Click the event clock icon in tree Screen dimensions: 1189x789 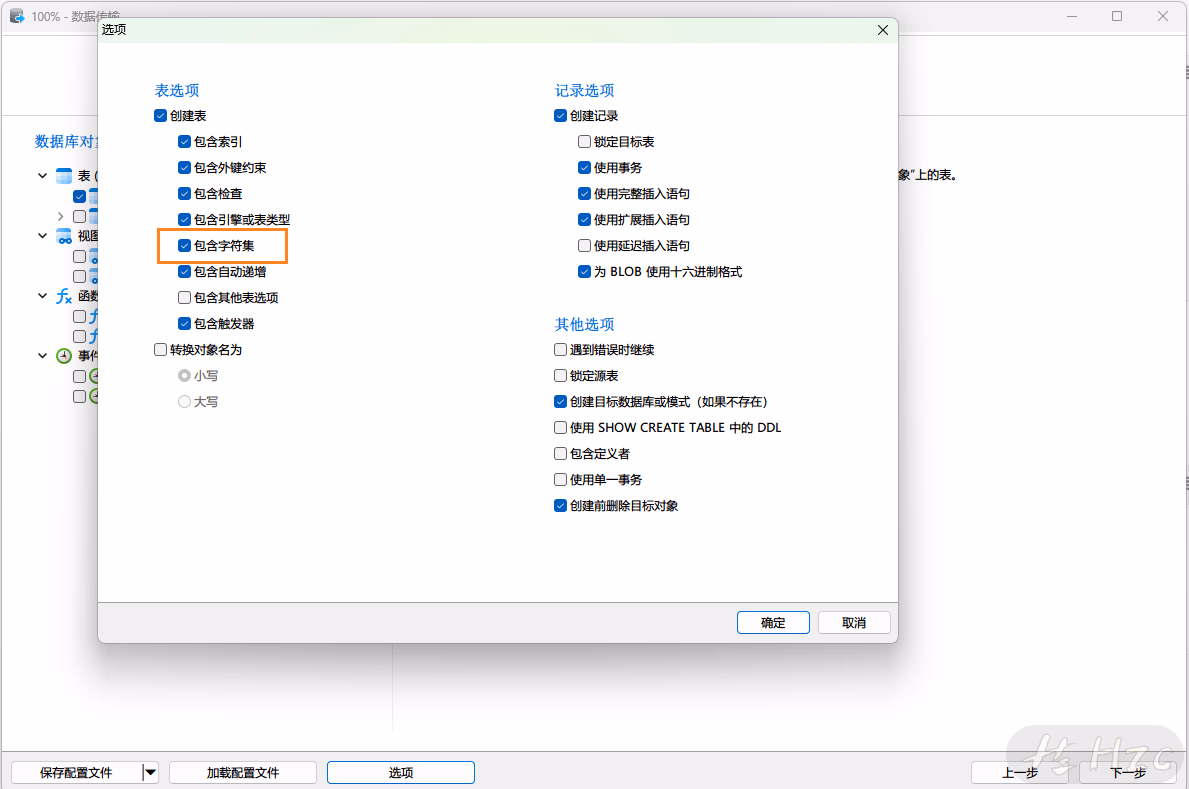pyautogui.click(x=64, y=356)
